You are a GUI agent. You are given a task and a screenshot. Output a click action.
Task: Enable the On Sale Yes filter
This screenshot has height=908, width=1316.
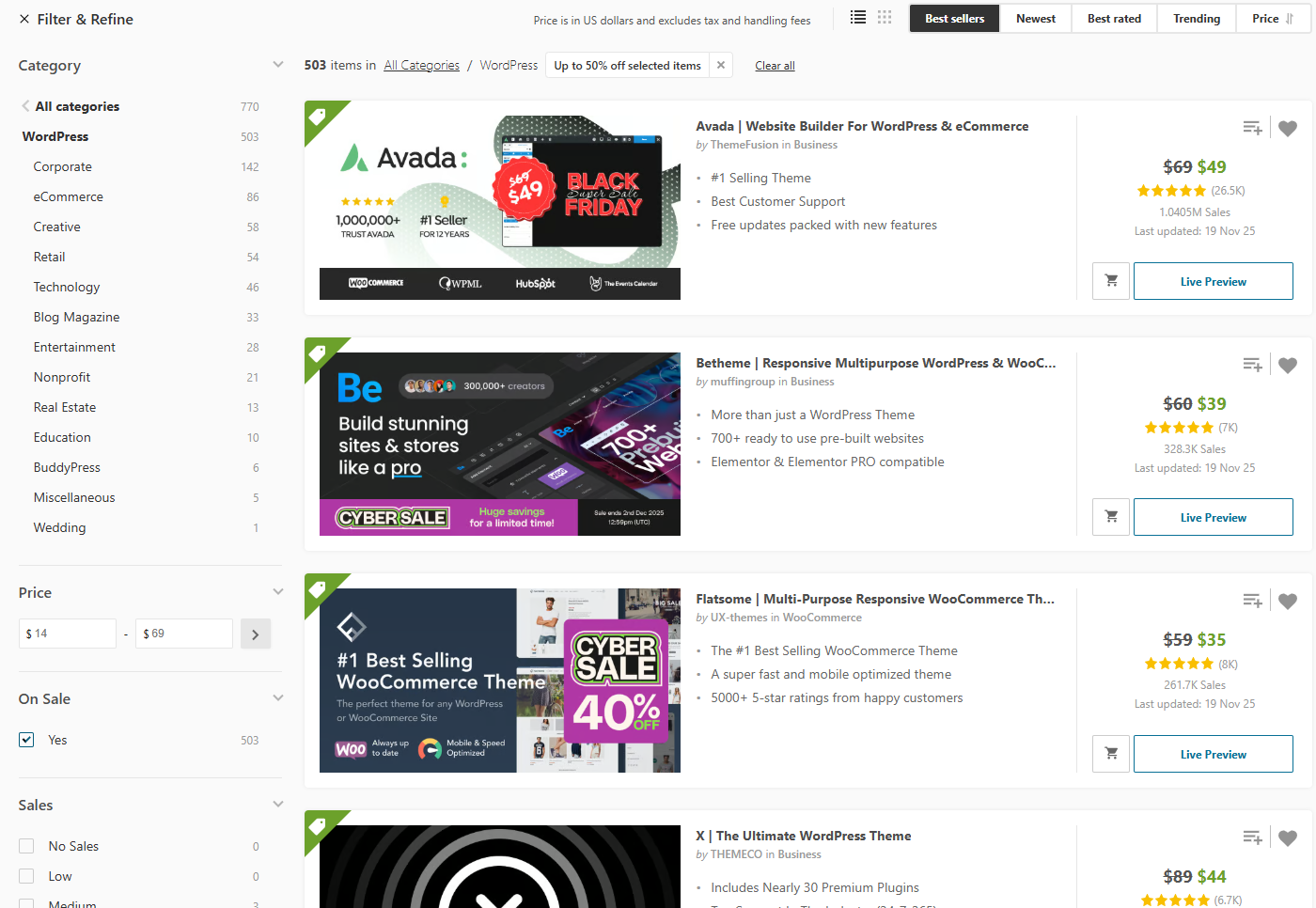(x=25, y=740)
